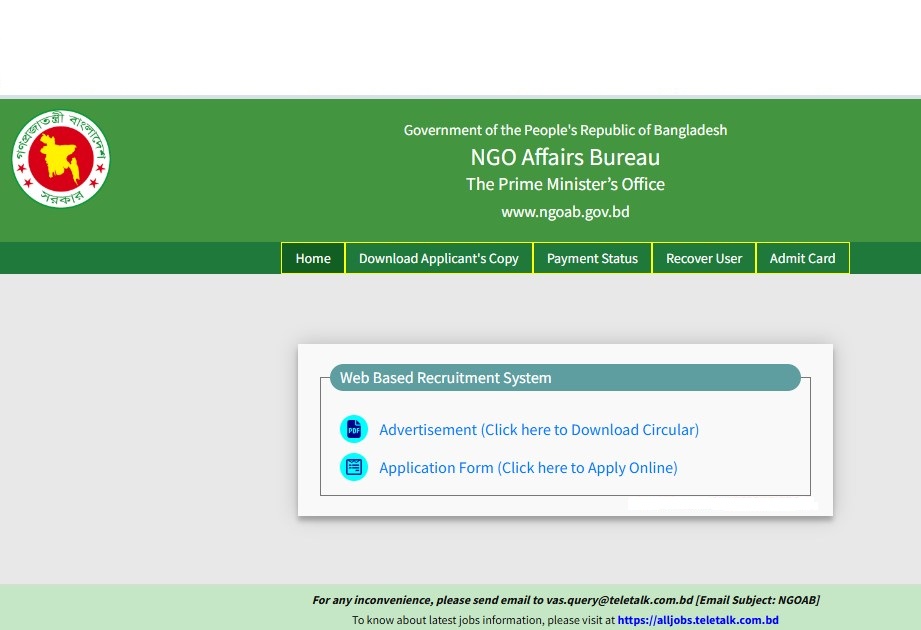This screenshot has width=921, height=630.
Task: Click the Web Based Recruitment System header
Action: tap(445, 378)
